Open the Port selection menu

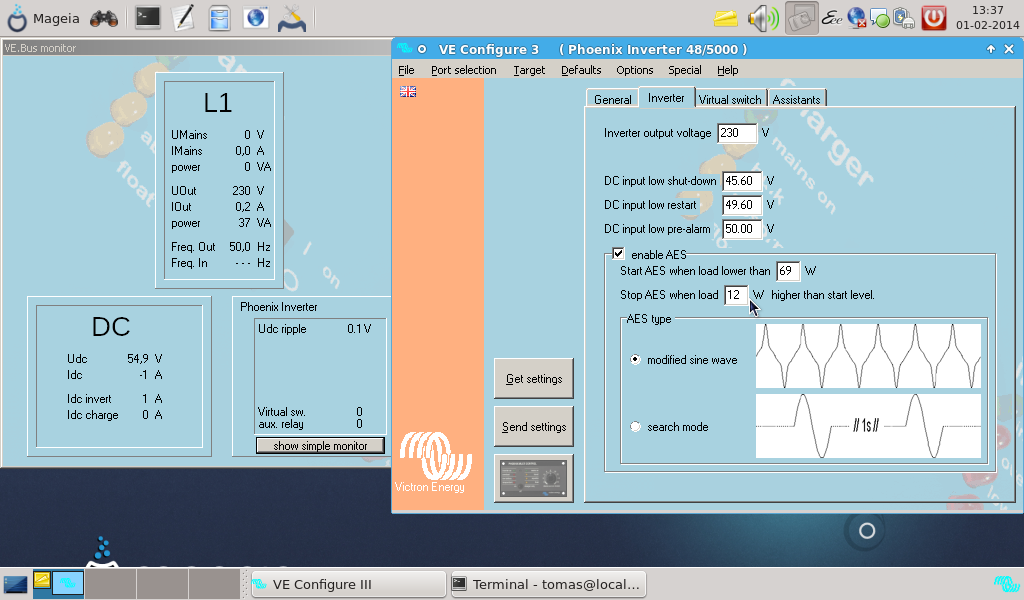[x=463, y=70]
